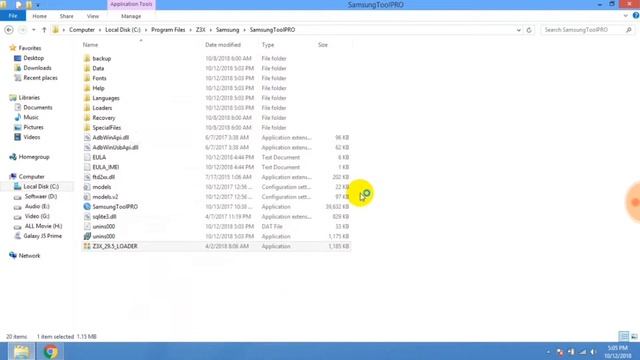Viewport: 640px width, 360px height.
Task: Select the unins000 Application icon
Action: click(87, 236)
